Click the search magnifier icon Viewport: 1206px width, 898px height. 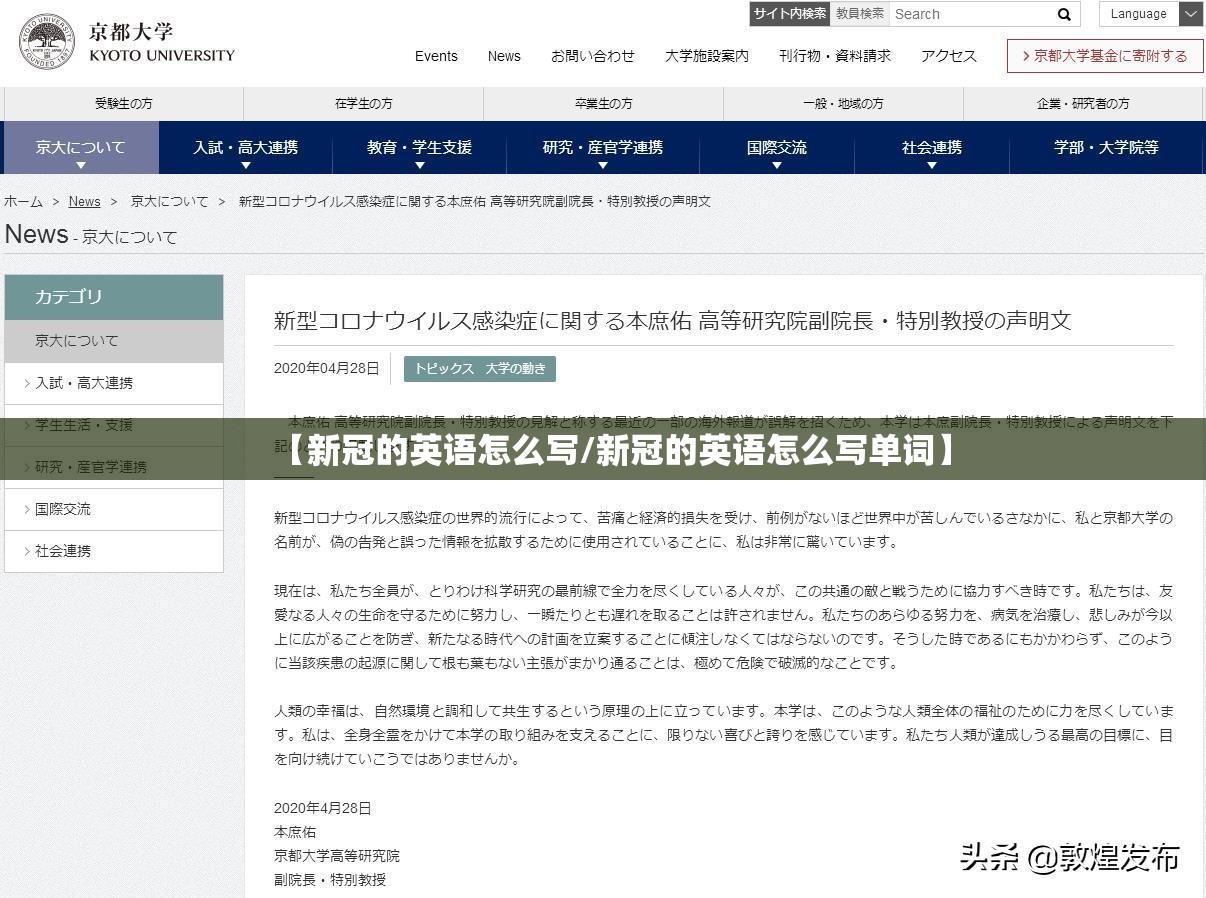point(1064,14)
